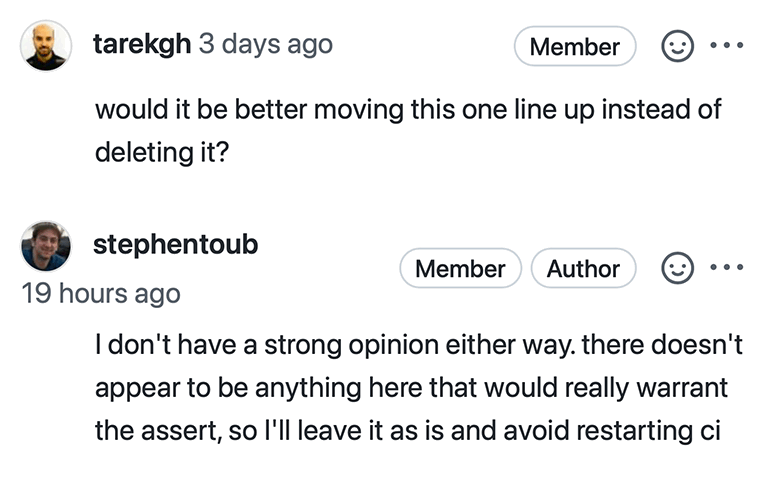Add emoji reaction to tarekgh's comment
780x490 pixels.
click(677, 46)
